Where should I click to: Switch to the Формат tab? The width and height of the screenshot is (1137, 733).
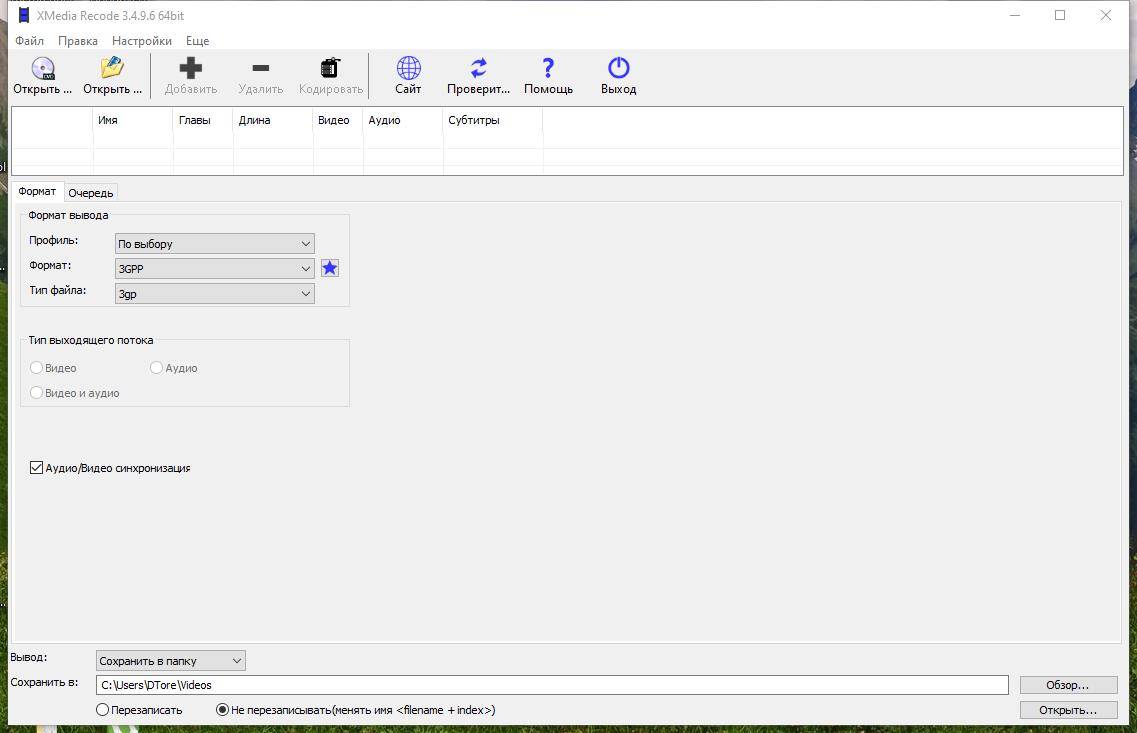[37, 191]
